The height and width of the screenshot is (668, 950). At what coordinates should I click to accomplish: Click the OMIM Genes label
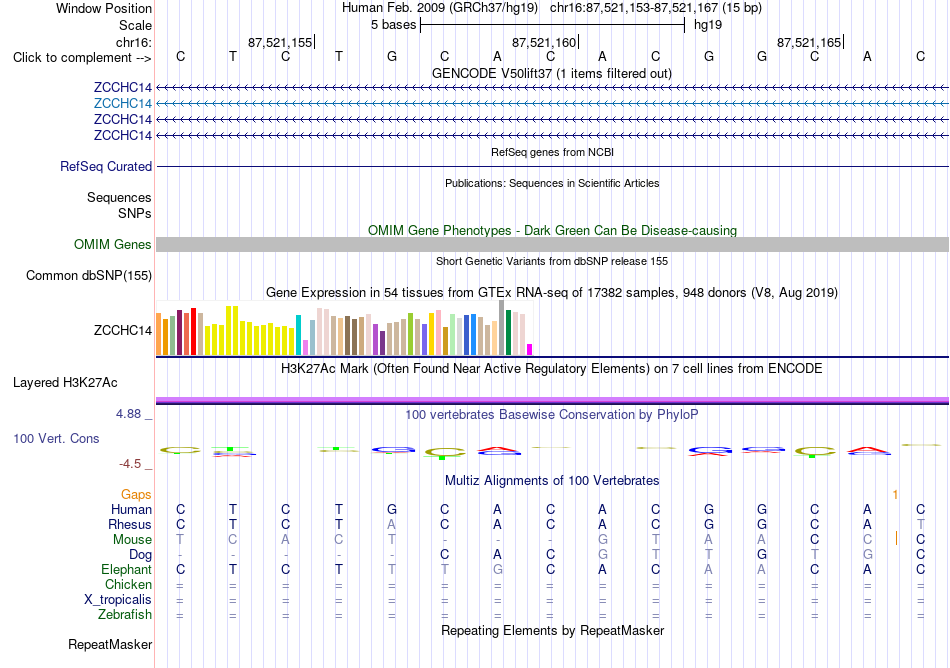click(112, 245)
